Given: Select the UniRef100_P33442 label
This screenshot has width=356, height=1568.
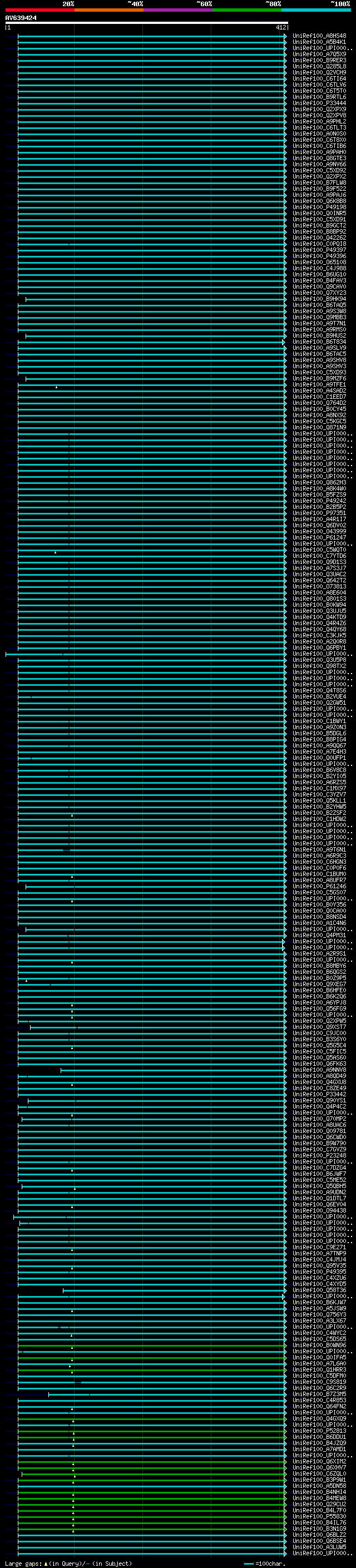Looking at the screenshot, I should [319, 1095].
